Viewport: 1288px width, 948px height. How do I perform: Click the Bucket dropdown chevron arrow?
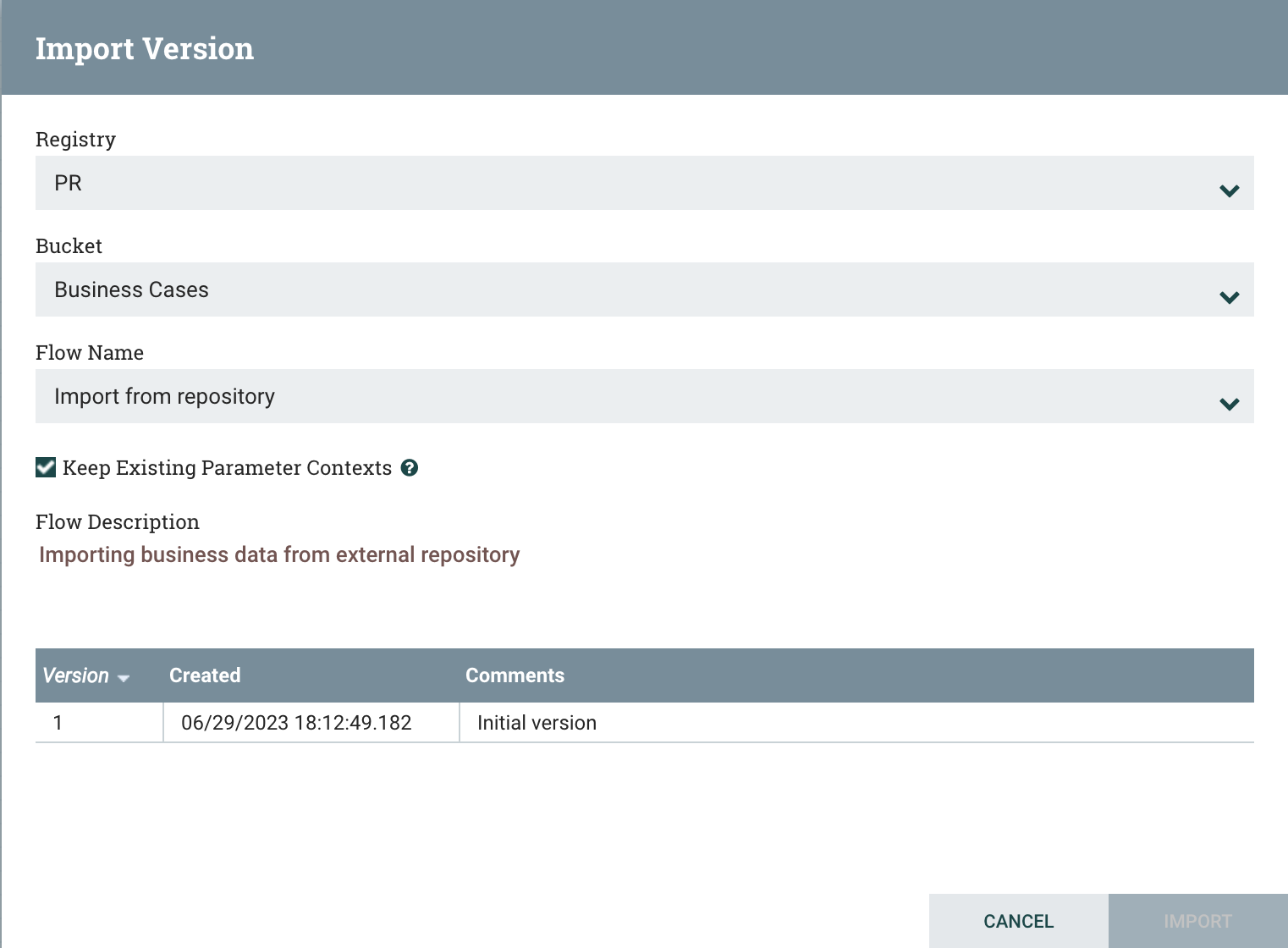[x=1229, y=297]
